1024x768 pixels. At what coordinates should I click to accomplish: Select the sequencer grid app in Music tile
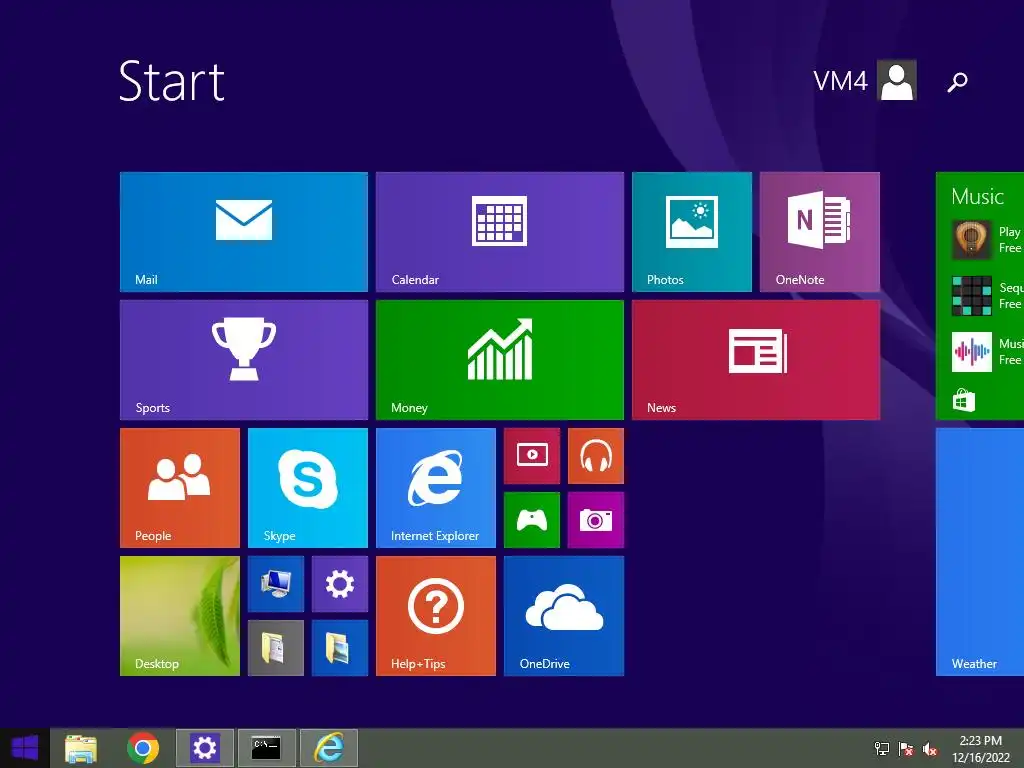point(972,296)
